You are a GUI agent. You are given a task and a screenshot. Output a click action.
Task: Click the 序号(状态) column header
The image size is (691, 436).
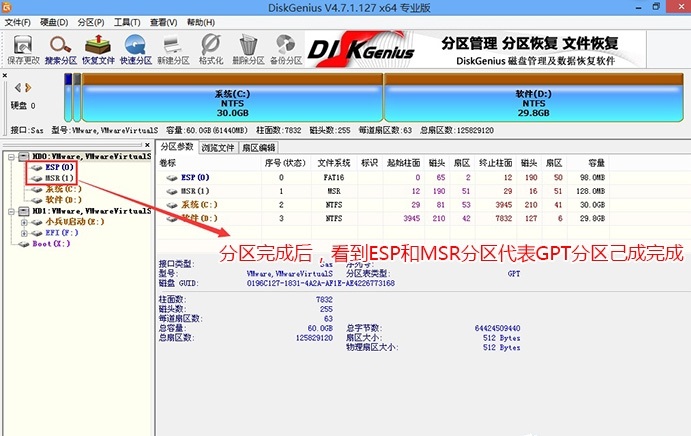(286, 163)
